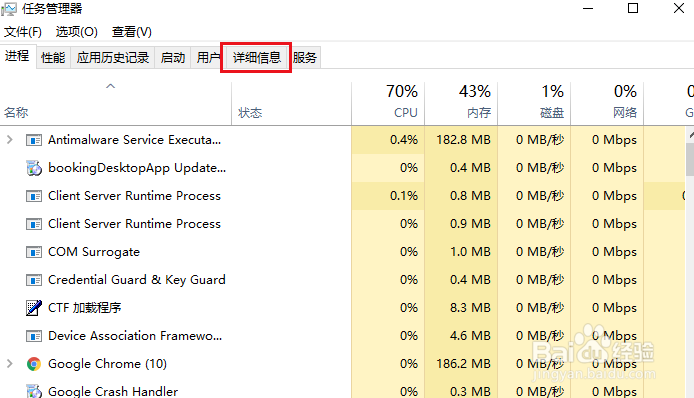The width and height of the screenshot is (694, 398).
Task: Click the Google Crash Handler icon
Action: point(34,391)
